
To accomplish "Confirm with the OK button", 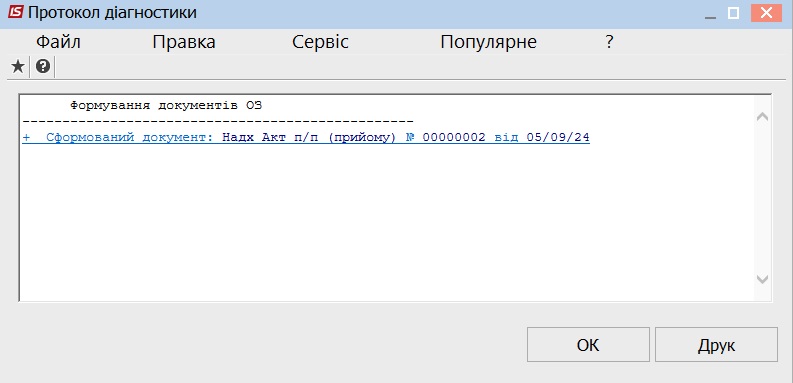I will tap(588, 345).
